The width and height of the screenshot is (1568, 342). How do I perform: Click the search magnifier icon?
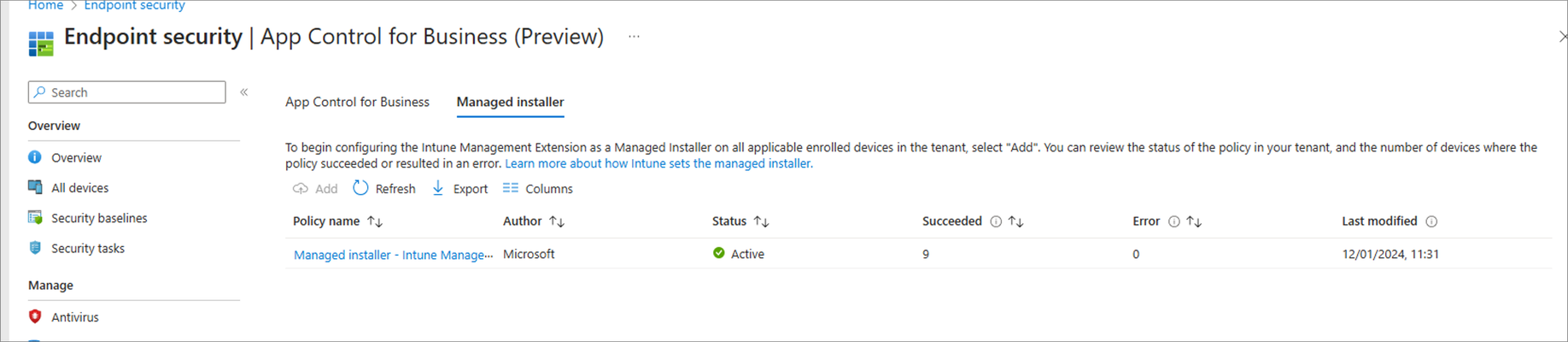tap(39, 92)
